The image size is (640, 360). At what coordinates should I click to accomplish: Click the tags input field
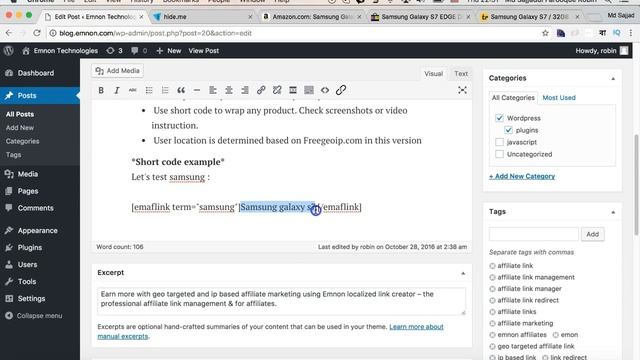533,234
